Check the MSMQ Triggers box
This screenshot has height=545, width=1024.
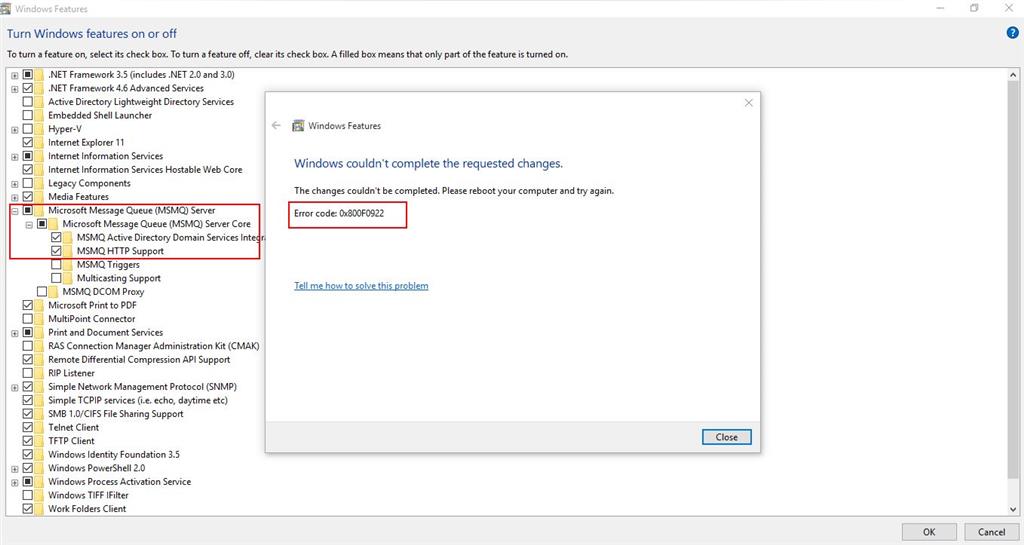coord(56,264)
